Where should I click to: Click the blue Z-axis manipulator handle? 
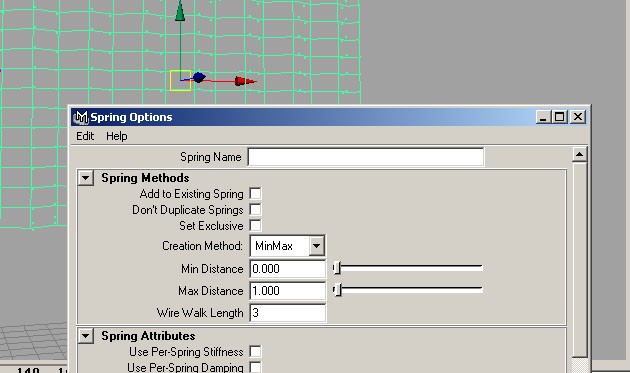click(x=198, y=77)
